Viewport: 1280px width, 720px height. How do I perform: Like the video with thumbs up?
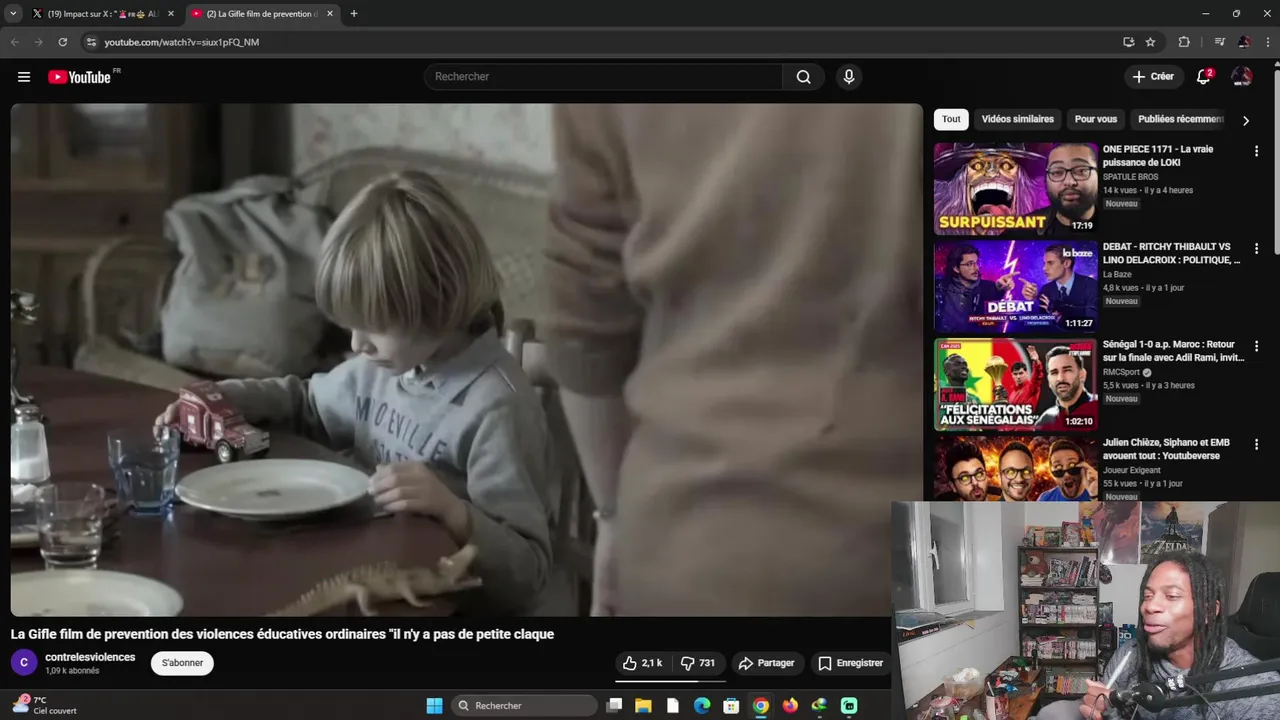pos(642,663)
